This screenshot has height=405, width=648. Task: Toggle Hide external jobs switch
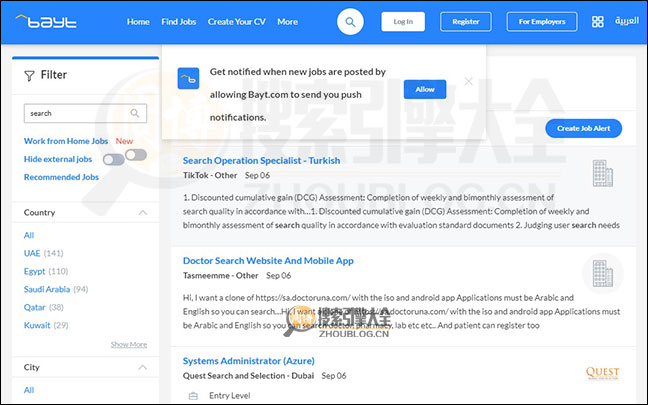(x=125, y=159)
